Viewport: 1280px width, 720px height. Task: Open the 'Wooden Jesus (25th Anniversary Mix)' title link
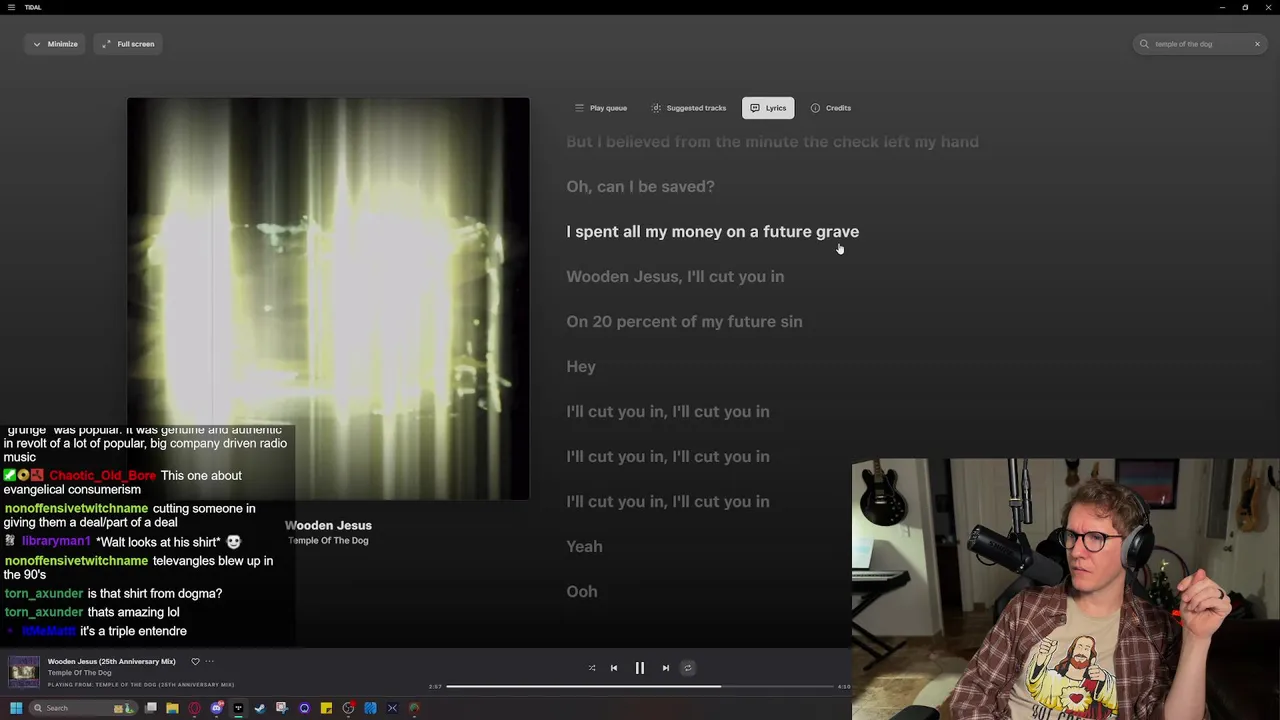[x=111, y=661]
